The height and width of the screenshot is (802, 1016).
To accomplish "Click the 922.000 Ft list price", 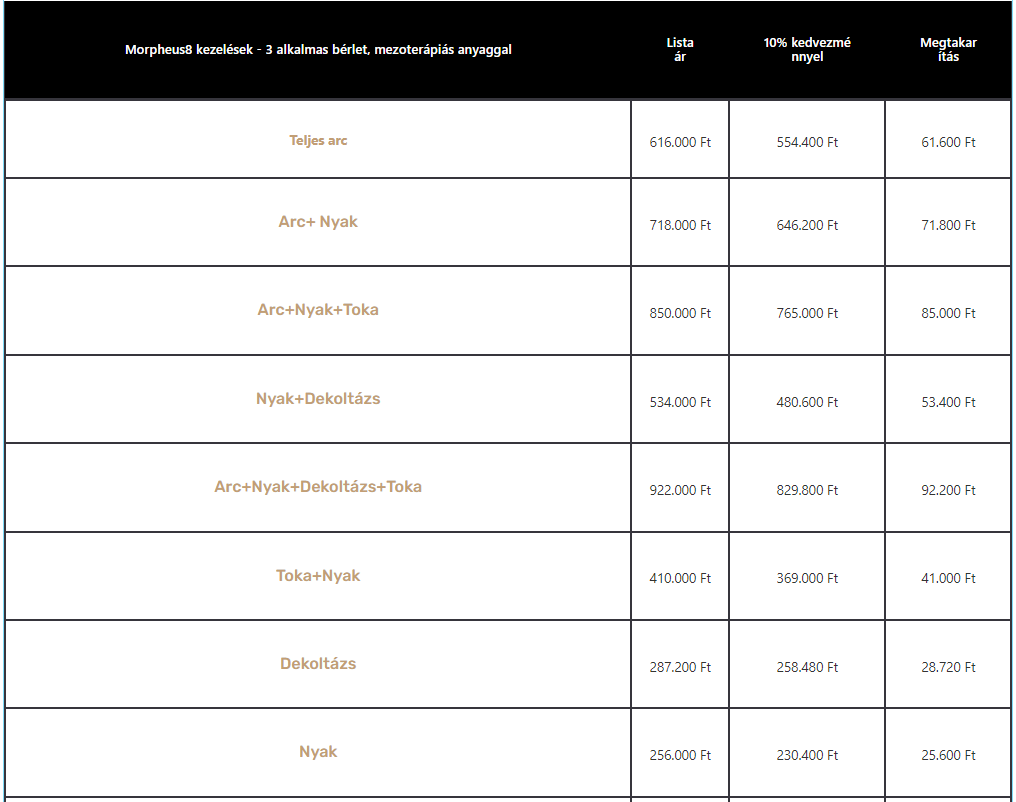I will click(x=680, y=490).
